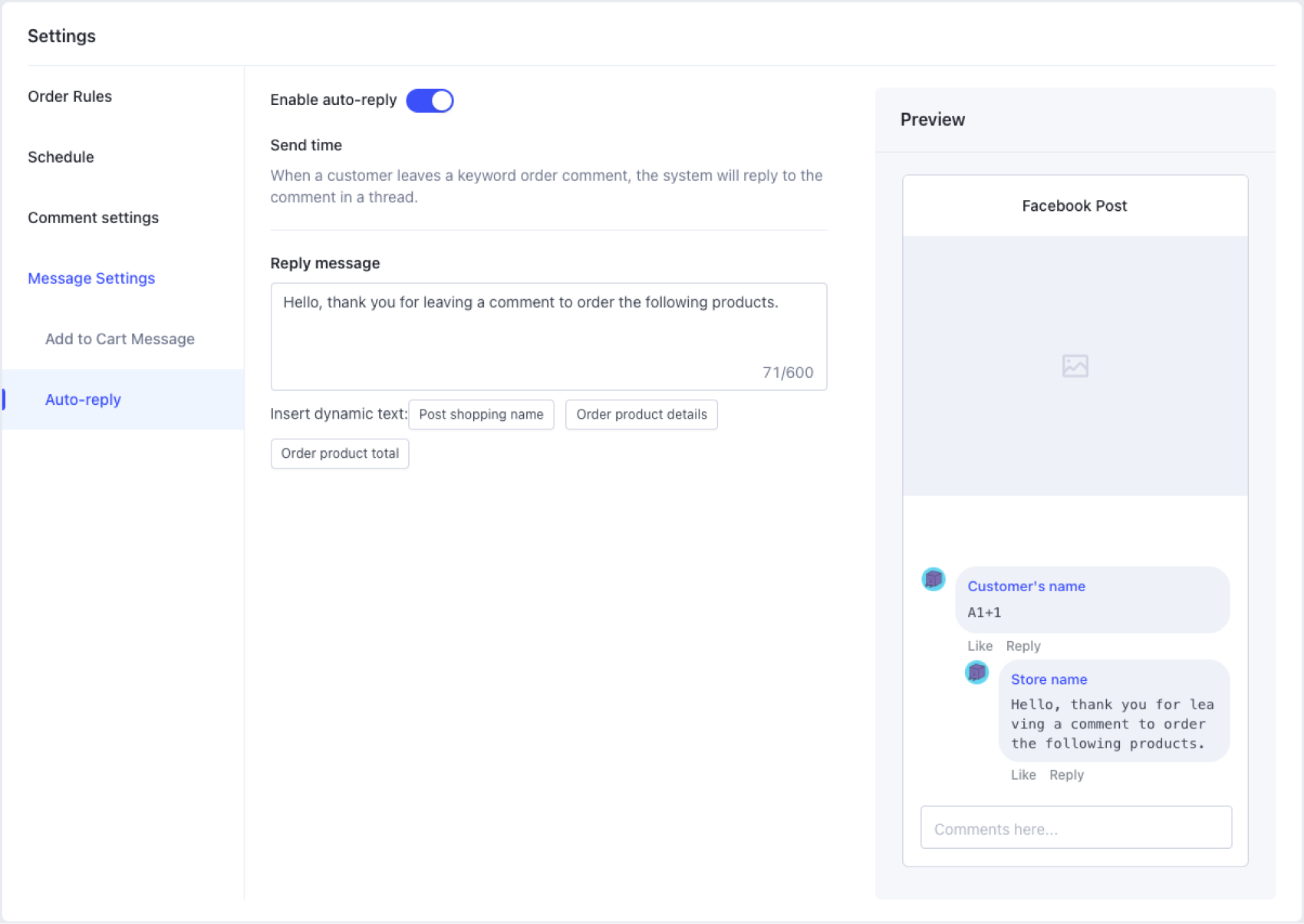Click the Store name link
This screenshot has width=1304, height=924.
tap(1049, 679)
